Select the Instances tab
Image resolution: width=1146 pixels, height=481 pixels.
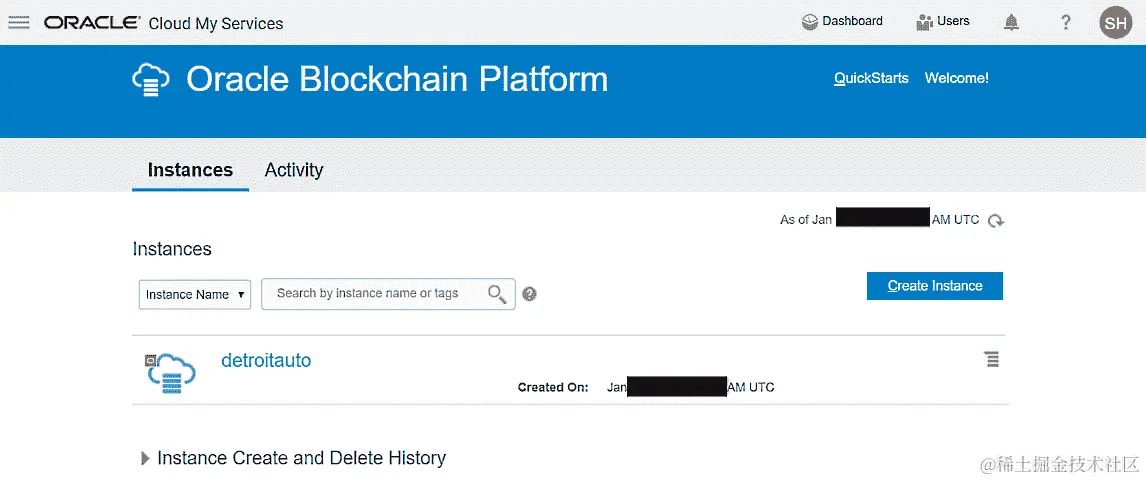pos(190,170)
